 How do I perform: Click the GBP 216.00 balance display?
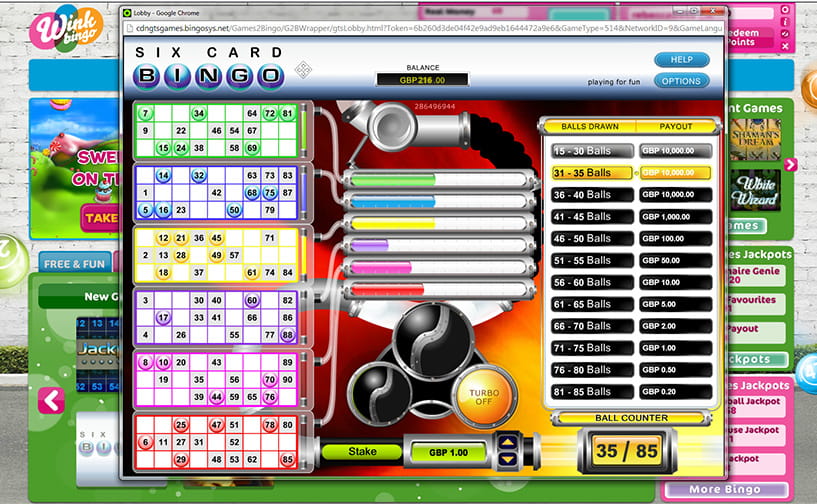pos(423,80)
